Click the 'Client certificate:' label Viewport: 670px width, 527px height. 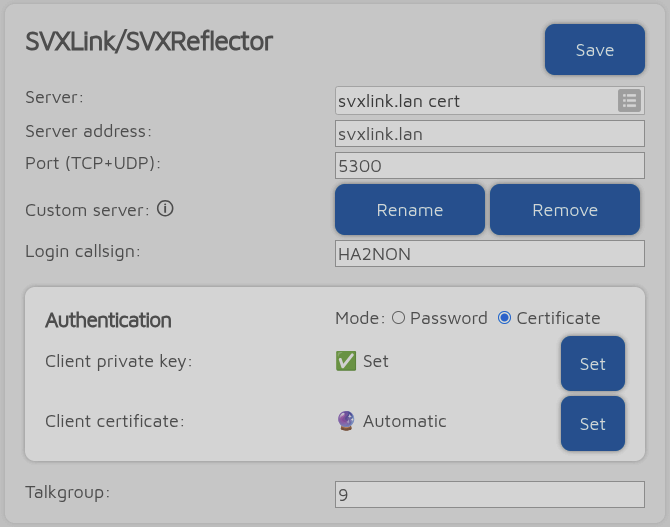click(115, 421)
